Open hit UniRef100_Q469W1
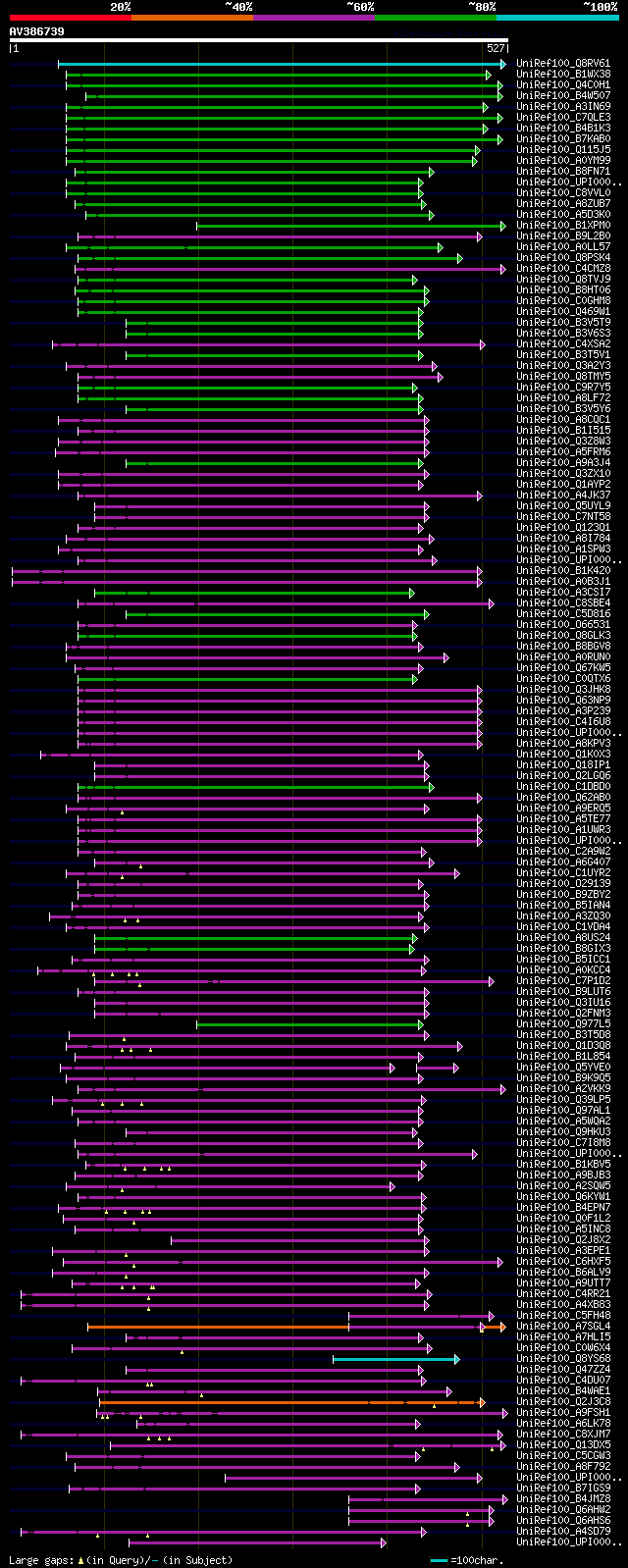628x1568 pixels. [563, 312]
